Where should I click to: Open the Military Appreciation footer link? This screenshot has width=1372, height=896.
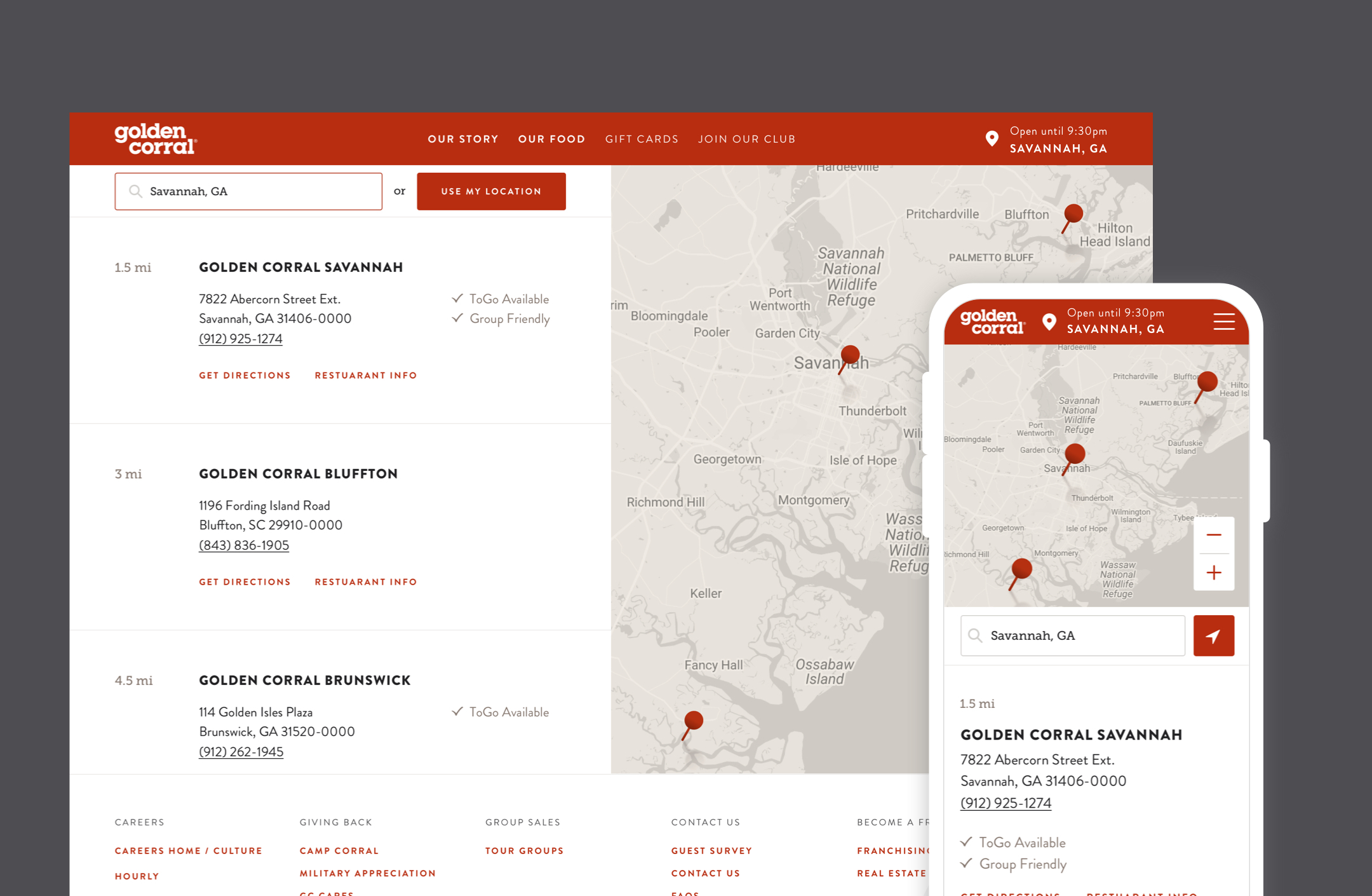pyautogui.click(x=368, y=874)
